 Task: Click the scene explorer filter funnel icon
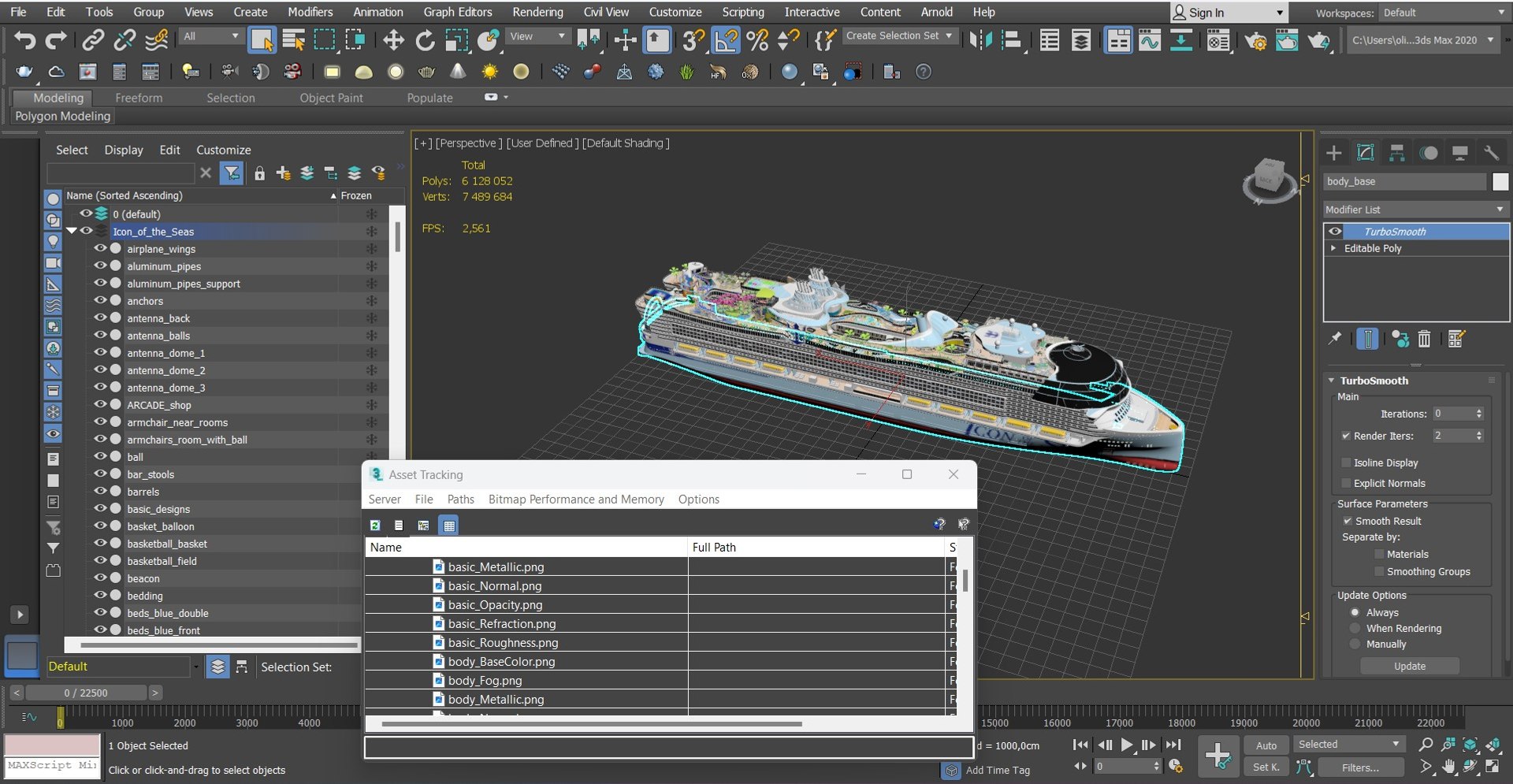232,173
